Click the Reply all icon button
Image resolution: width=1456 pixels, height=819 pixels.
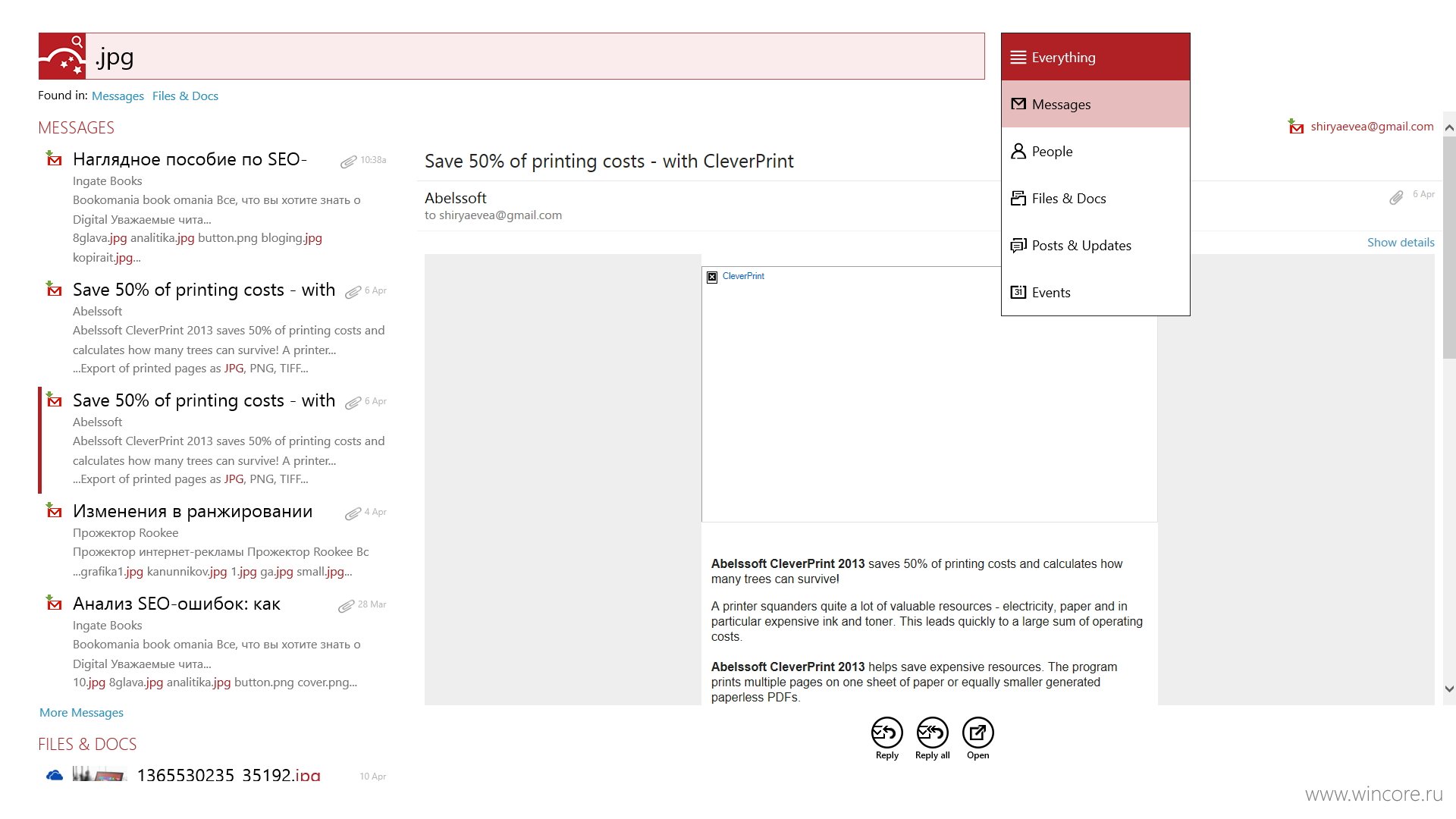[x=932, y=733]
